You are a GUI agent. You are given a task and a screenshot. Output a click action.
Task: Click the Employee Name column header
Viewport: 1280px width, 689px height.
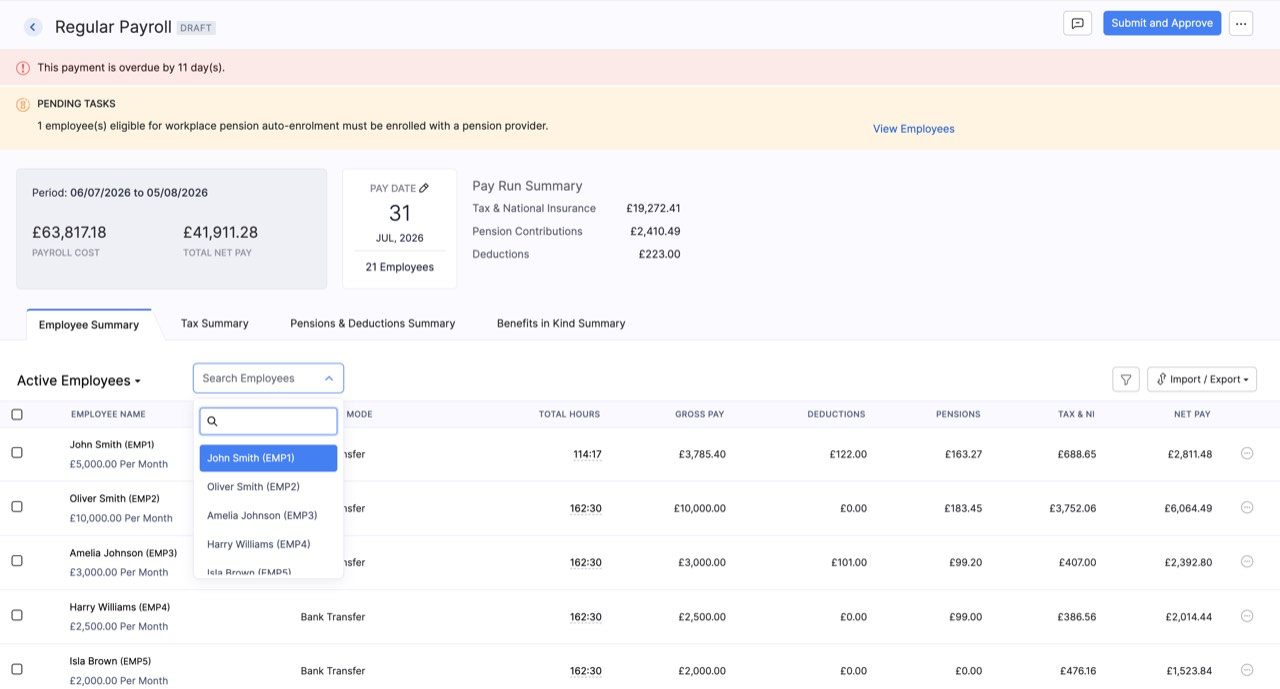pyautogui.click(x=108, y=414)
